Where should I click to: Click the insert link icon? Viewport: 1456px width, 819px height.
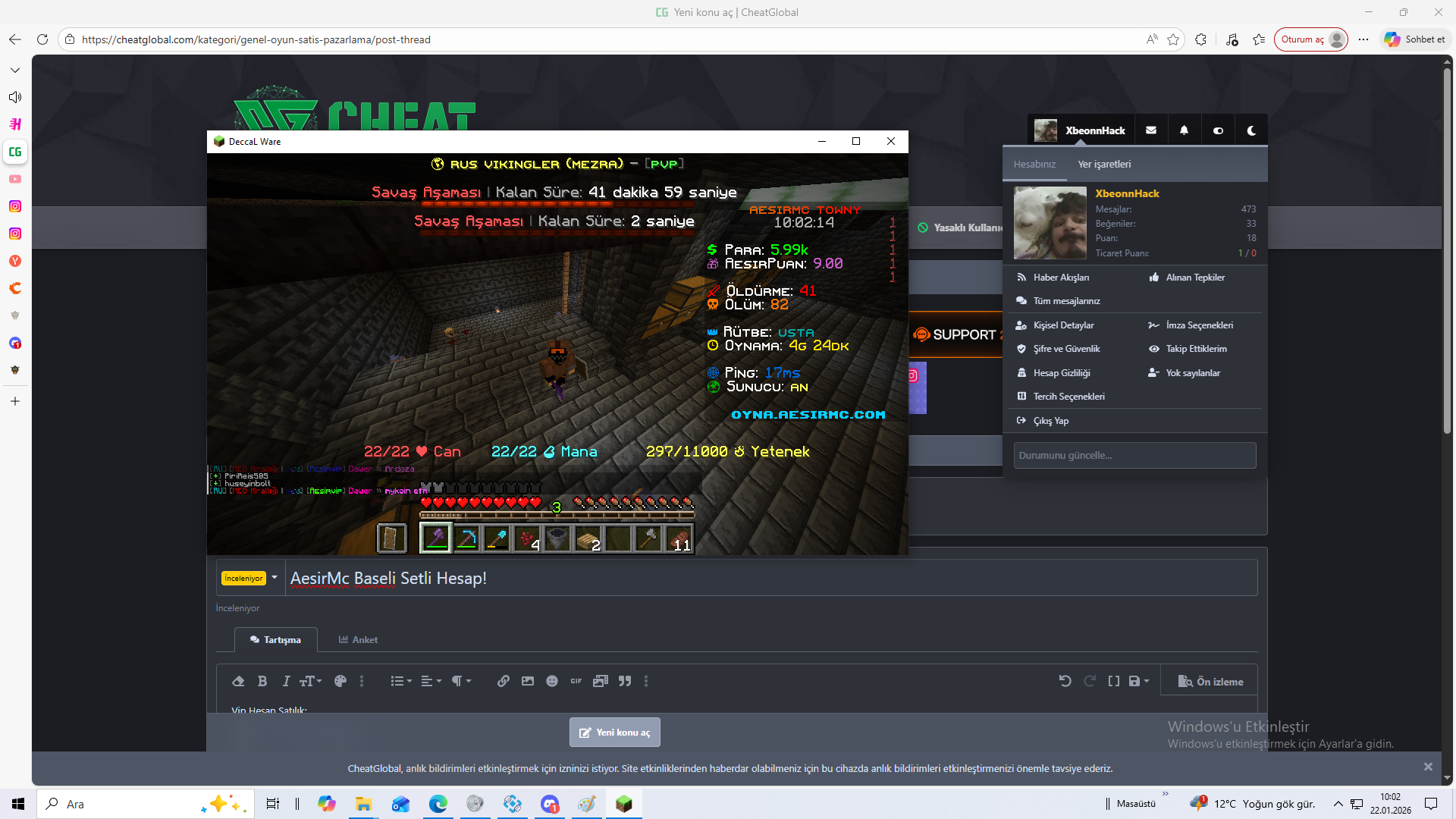pyautogui.click(x=504, y=681)
